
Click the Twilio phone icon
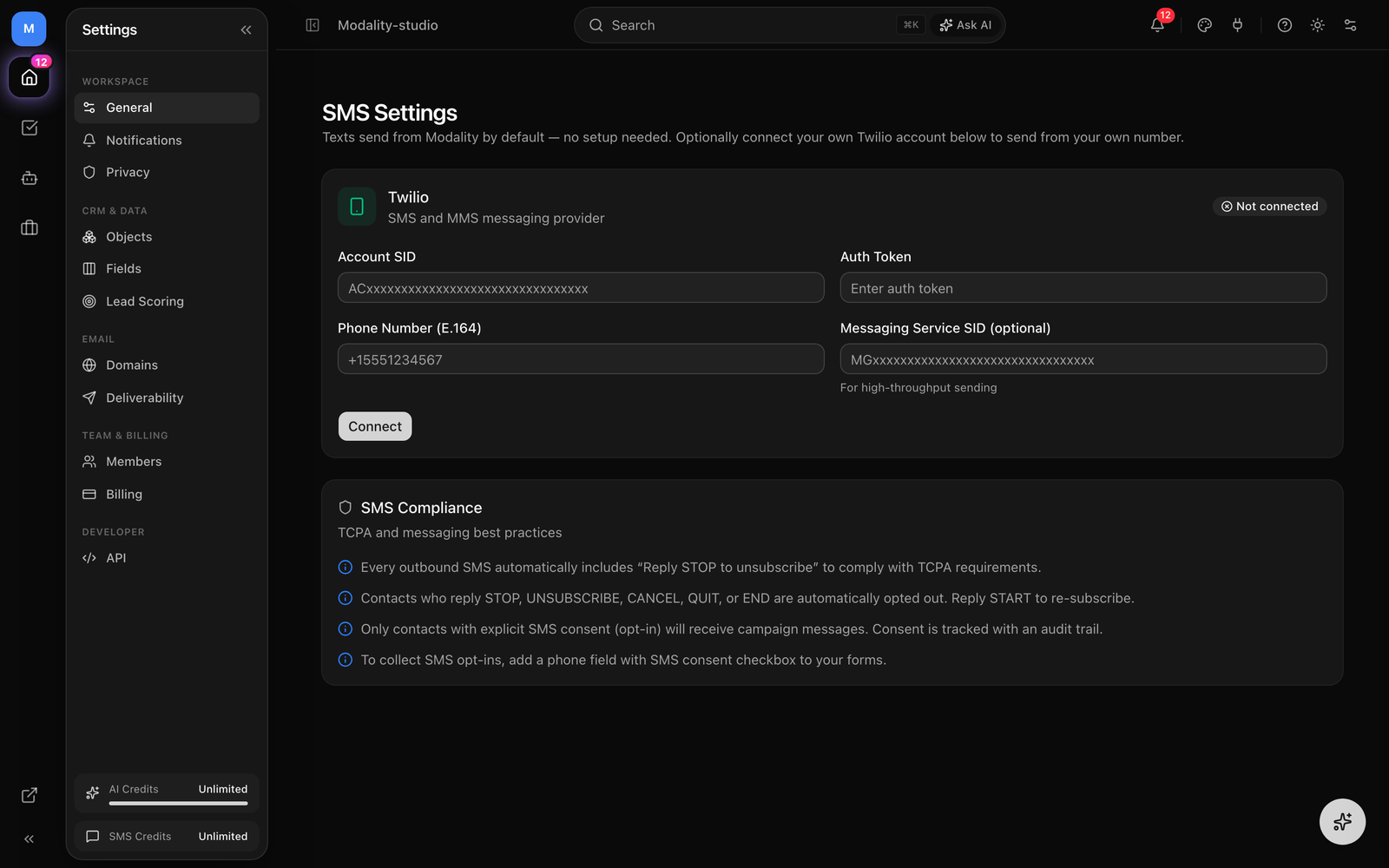357,207
